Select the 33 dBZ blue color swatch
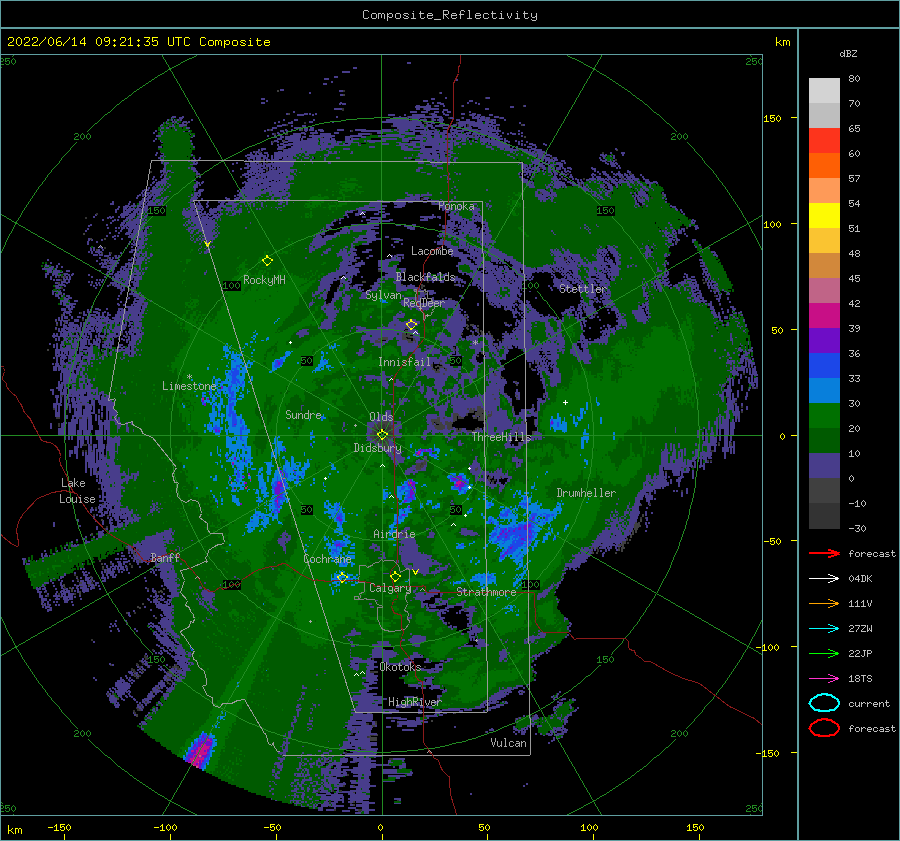 click(x=824, y=366)
